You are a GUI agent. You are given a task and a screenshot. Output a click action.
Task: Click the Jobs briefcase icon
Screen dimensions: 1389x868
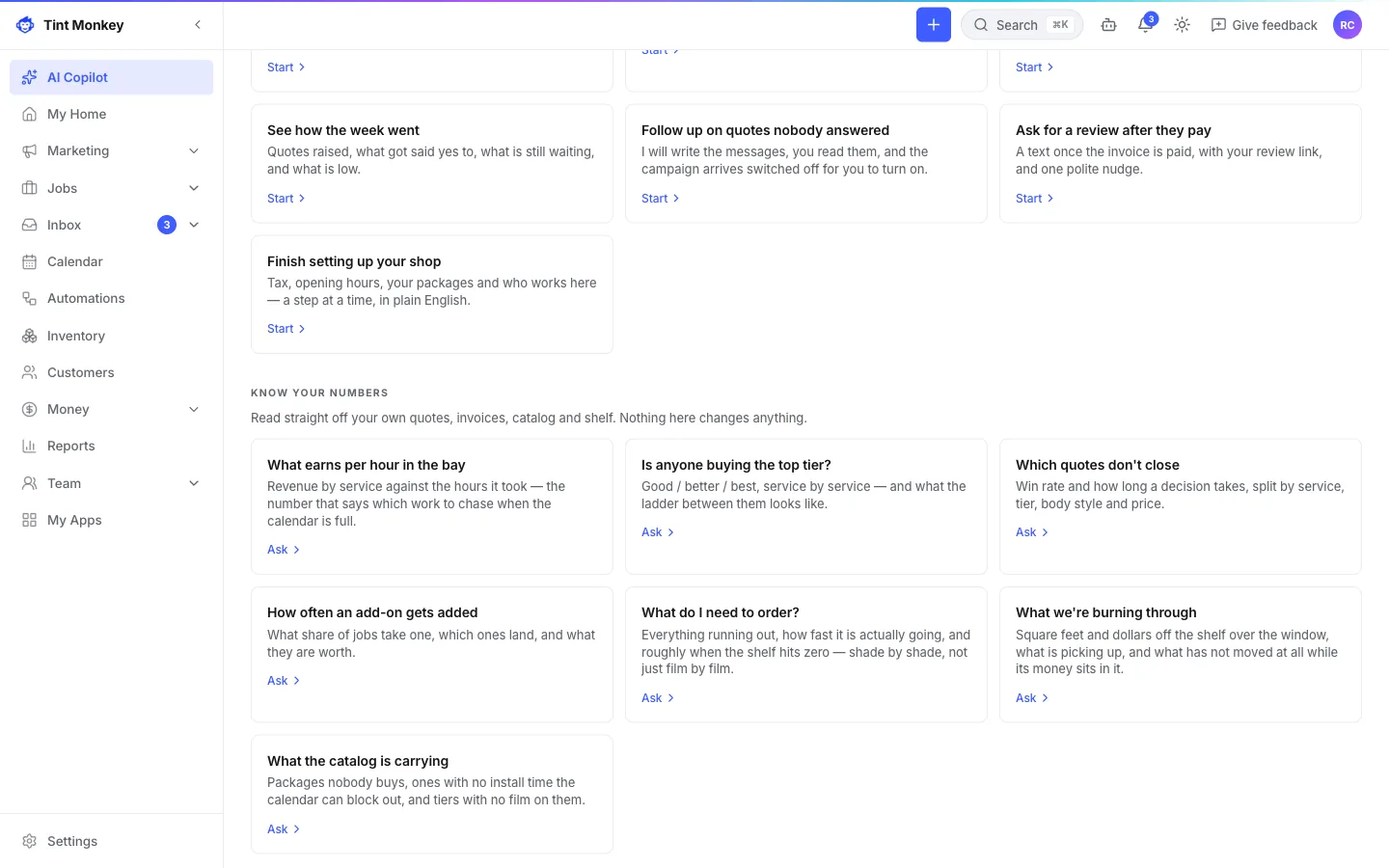pos(30,188)
